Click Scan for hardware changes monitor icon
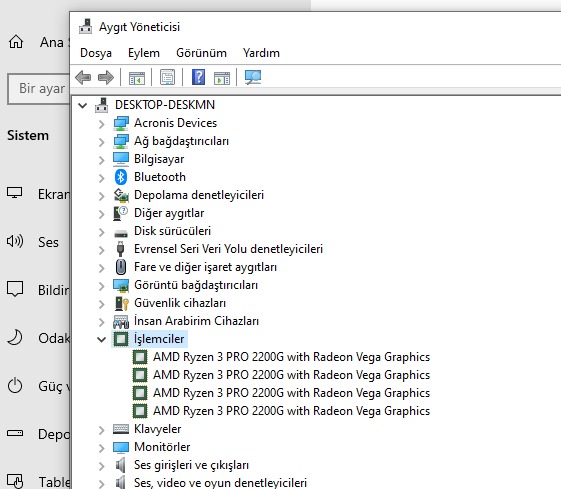561x489 pixels. pos(253,77)
